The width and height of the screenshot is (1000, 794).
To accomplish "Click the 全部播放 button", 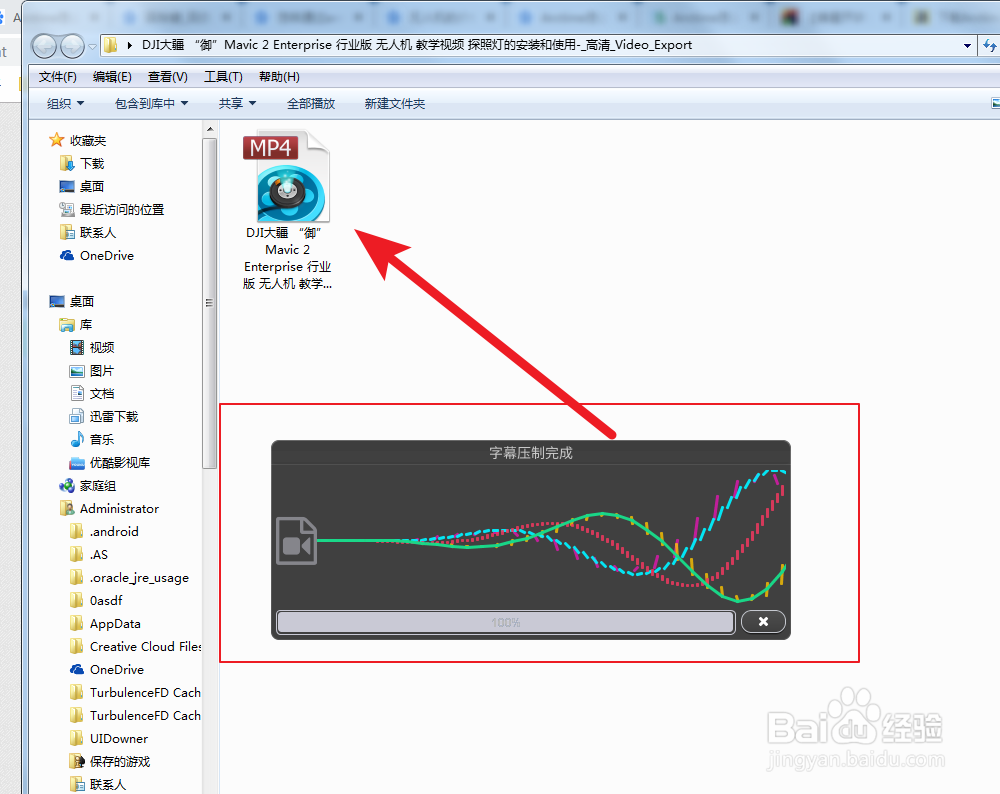I will [x=311, y=103].
